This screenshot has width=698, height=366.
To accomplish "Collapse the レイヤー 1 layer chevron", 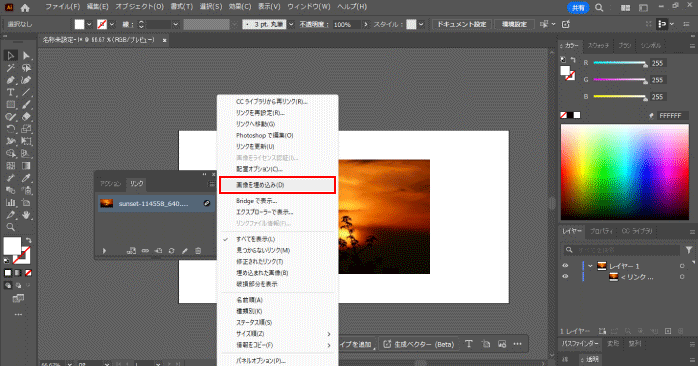I will [590, 266].
